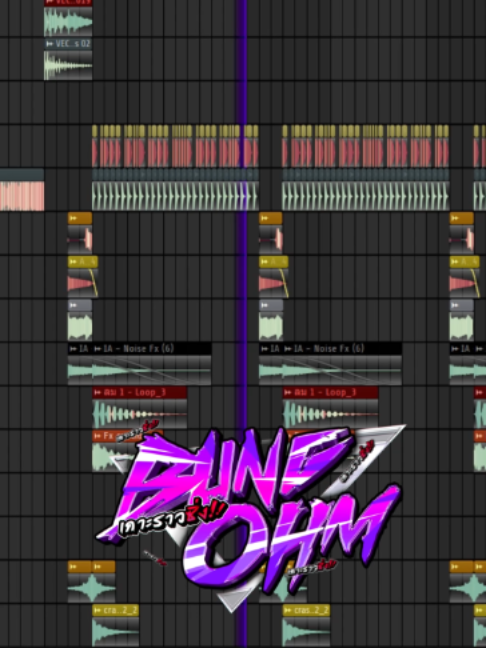
Task: Click arrow icon of yellow automation clip left of playhead
Action: click(x=74, y=262)
